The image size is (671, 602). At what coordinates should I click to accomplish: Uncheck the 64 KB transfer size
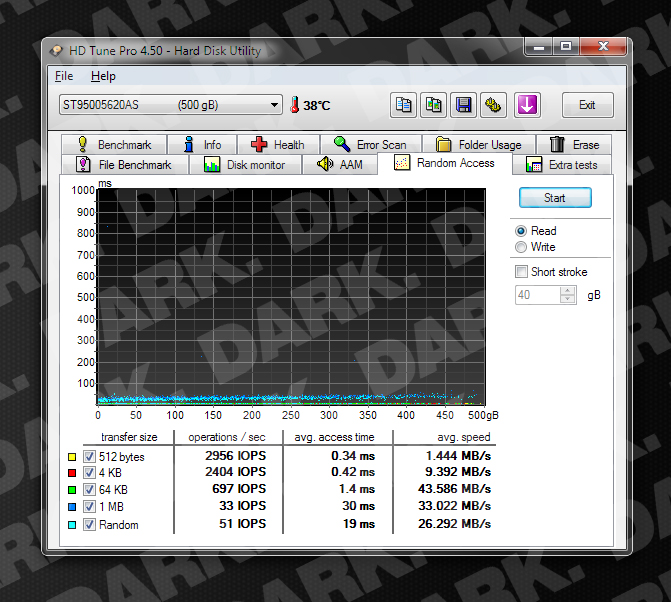tap(89, 489)
